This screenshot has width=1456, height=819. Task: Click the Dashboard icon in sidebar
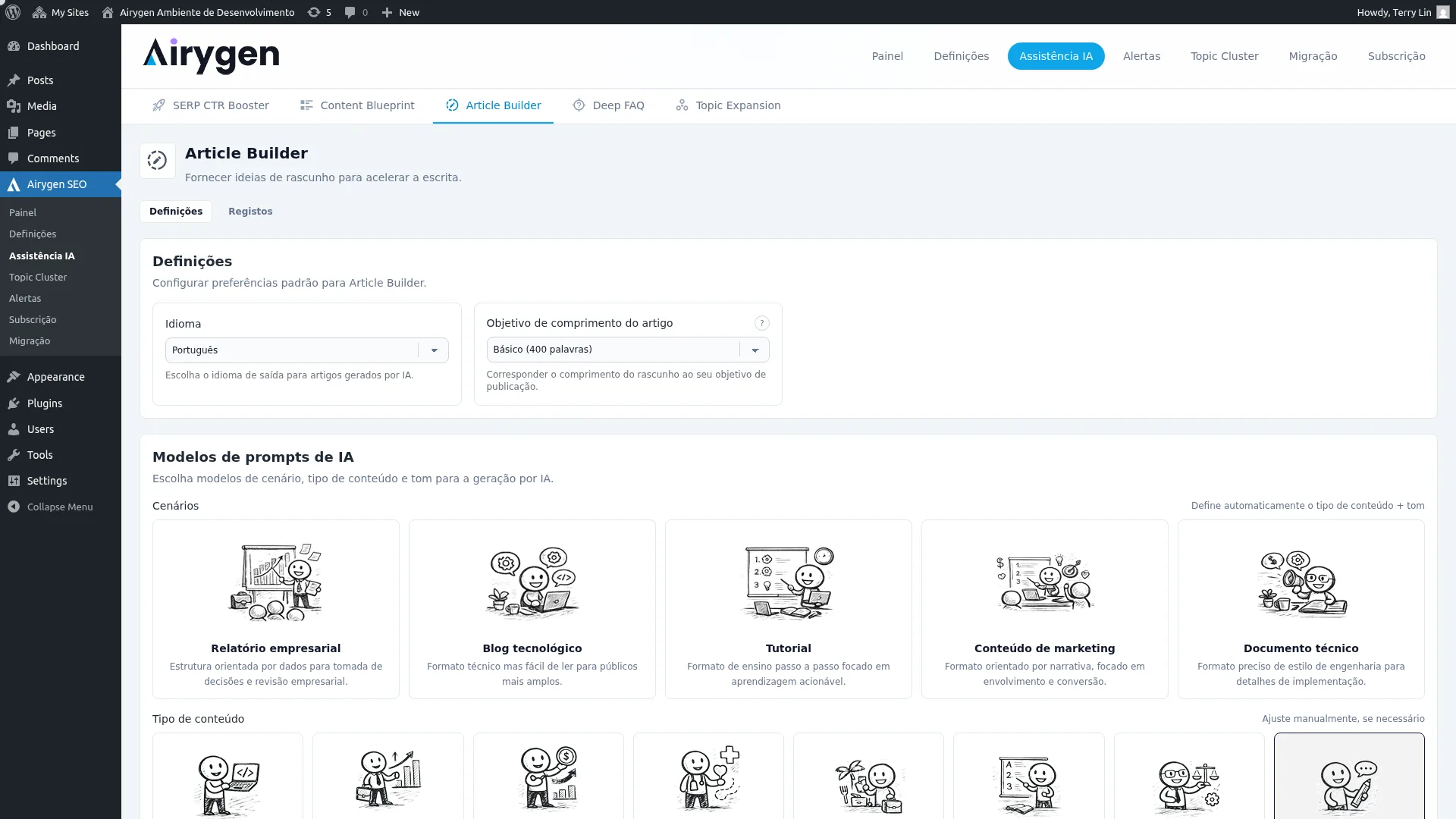14,46
